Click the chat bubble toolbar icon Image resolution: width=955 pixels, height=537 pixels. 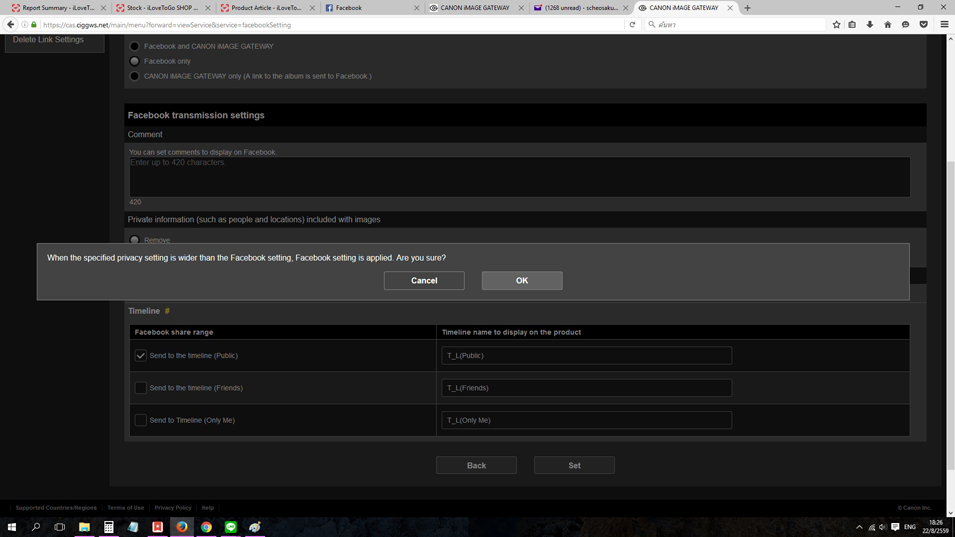tap(906, 25)
